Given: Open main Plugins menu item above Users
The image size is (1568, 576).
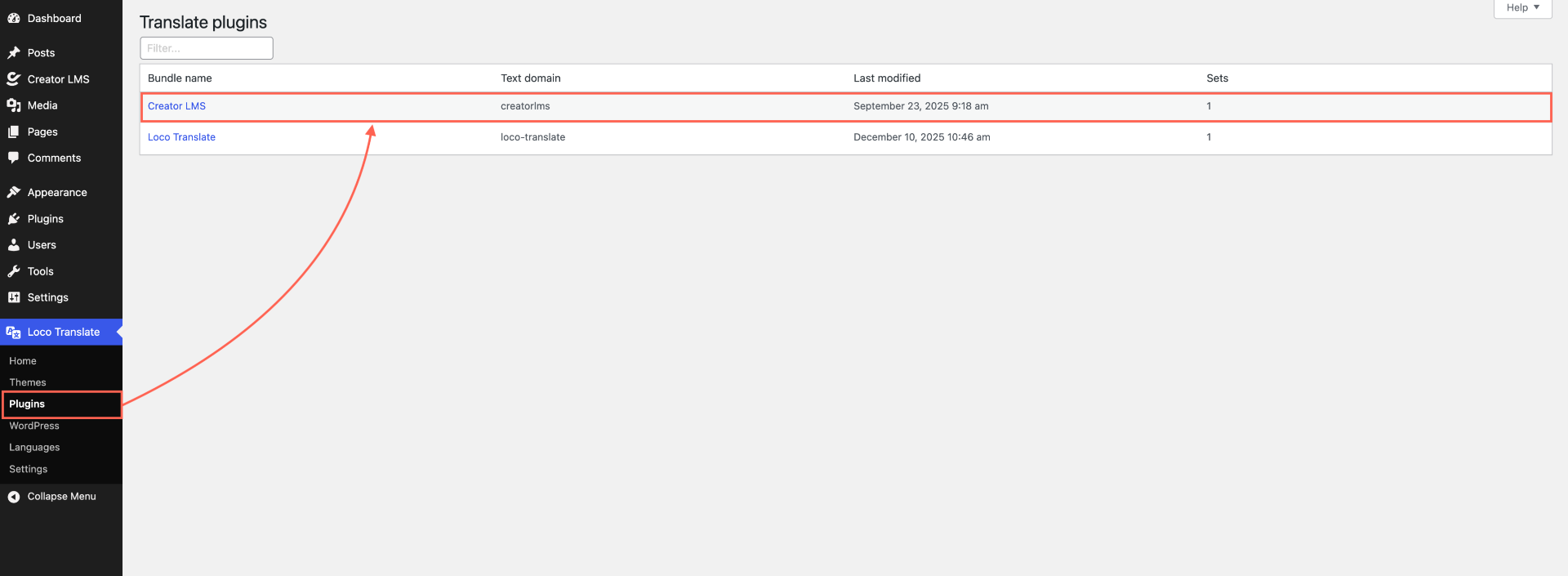Looking at the screenshot, I should 46,218.
